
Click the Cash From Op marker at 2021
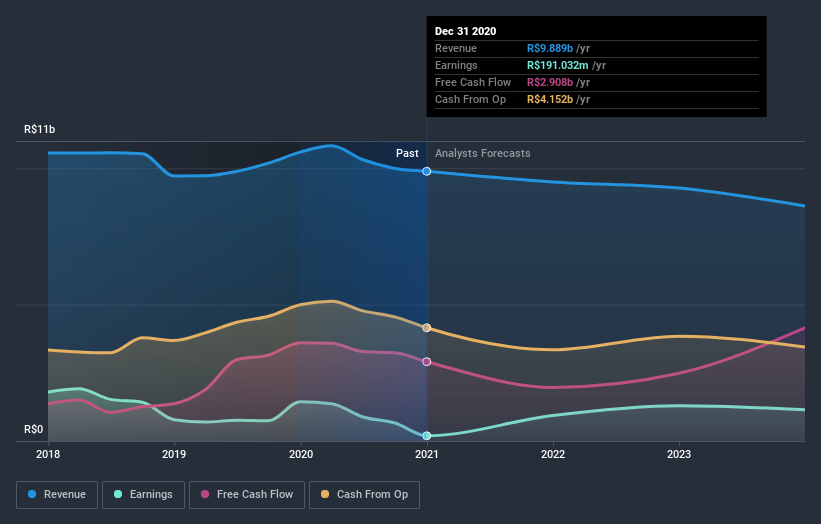[x=427, y=328]
